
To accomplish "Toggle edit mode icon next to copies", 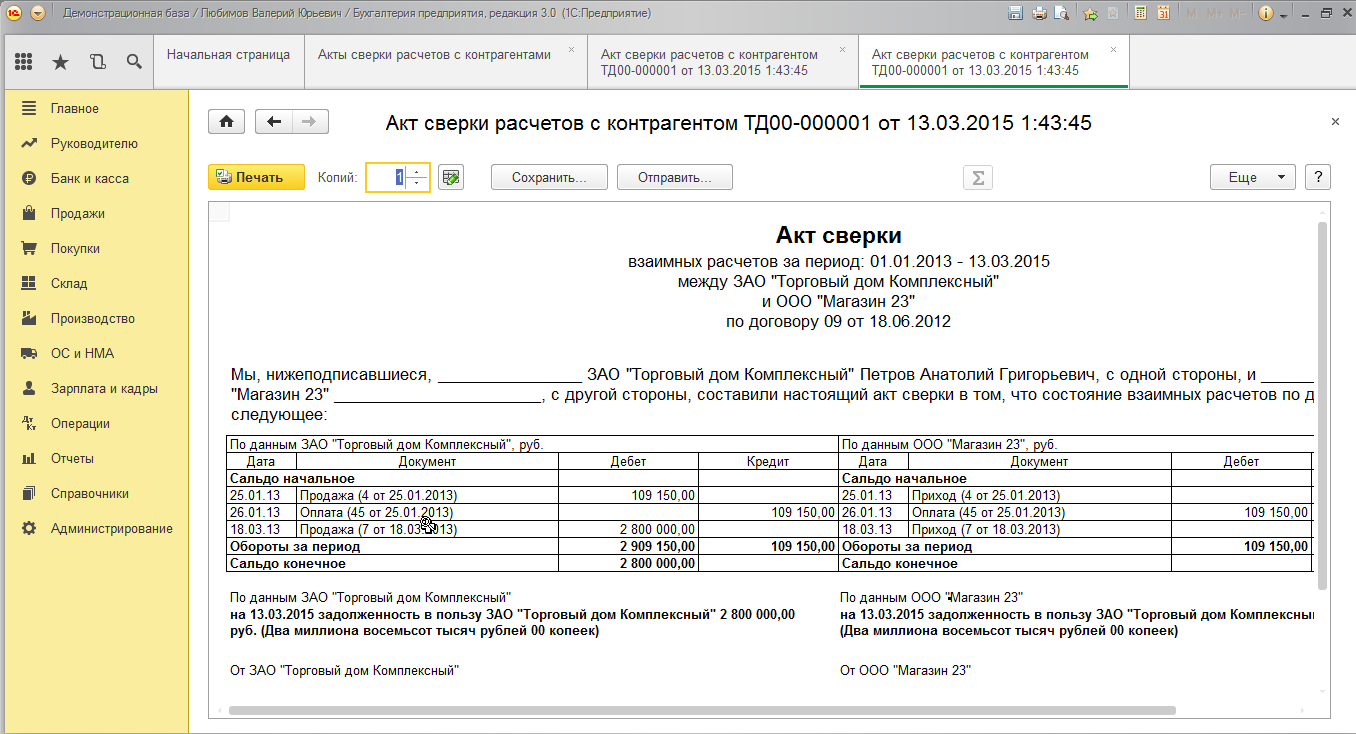I will coord(451,177).
